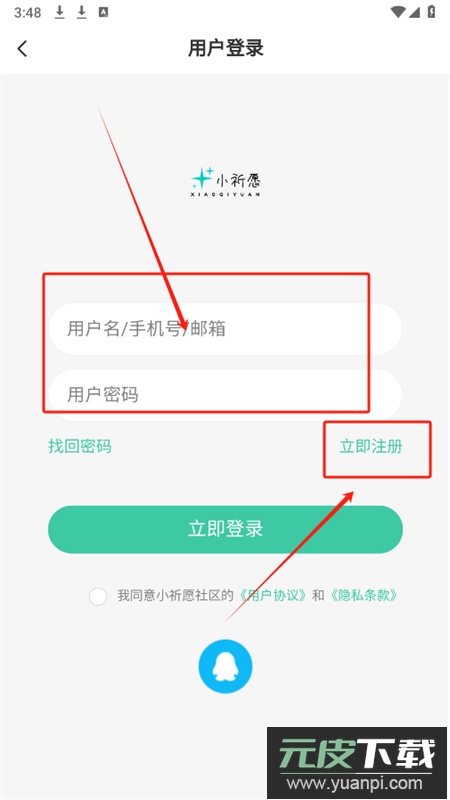
Task: Tap the 小祈愿 app logo
Action: point(225,182)
